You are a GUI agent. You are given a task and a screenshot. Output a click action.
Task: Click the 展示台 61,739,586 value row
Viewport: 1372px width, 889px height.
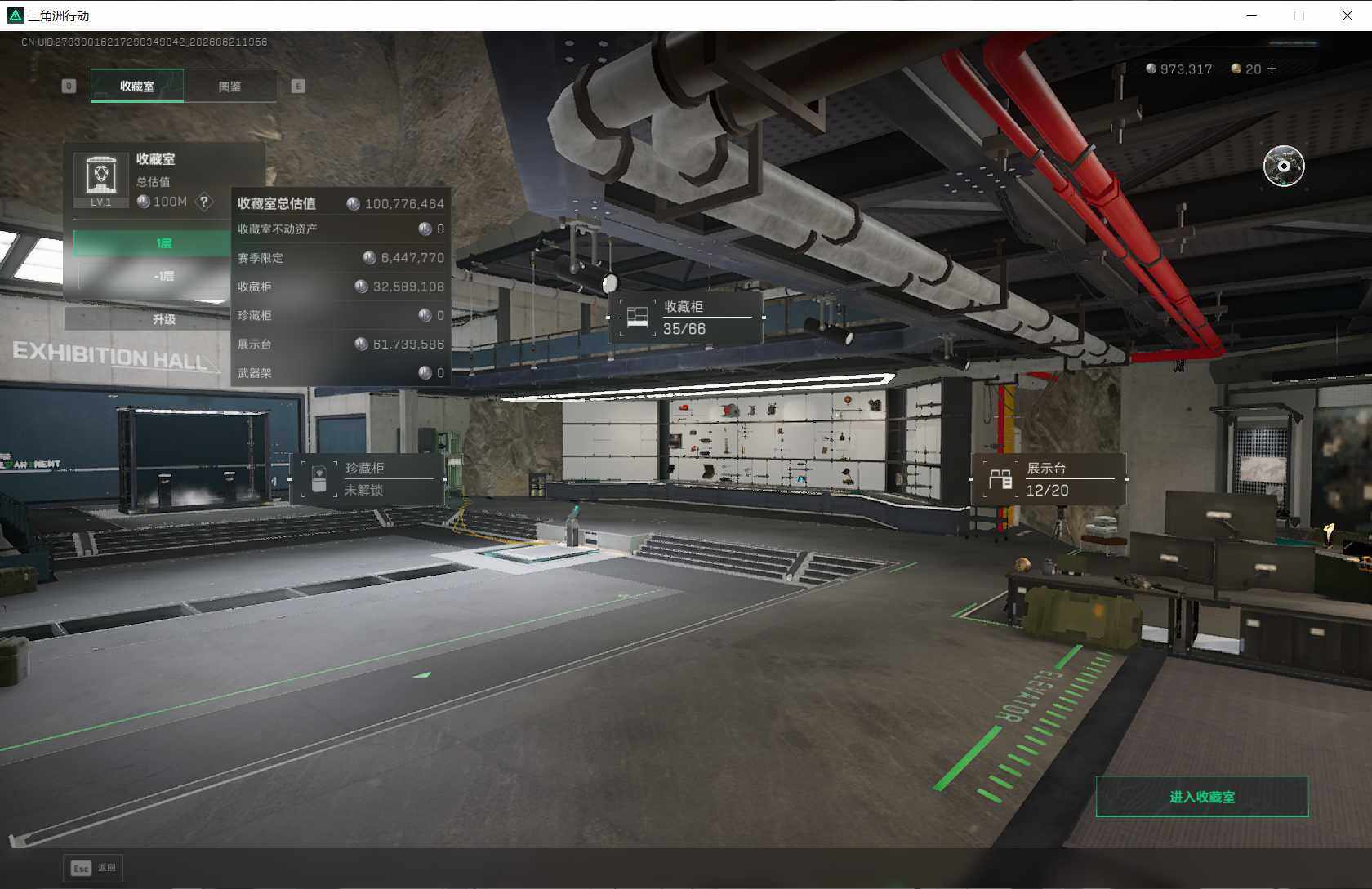pyautogui.click(x=341, y=344)
